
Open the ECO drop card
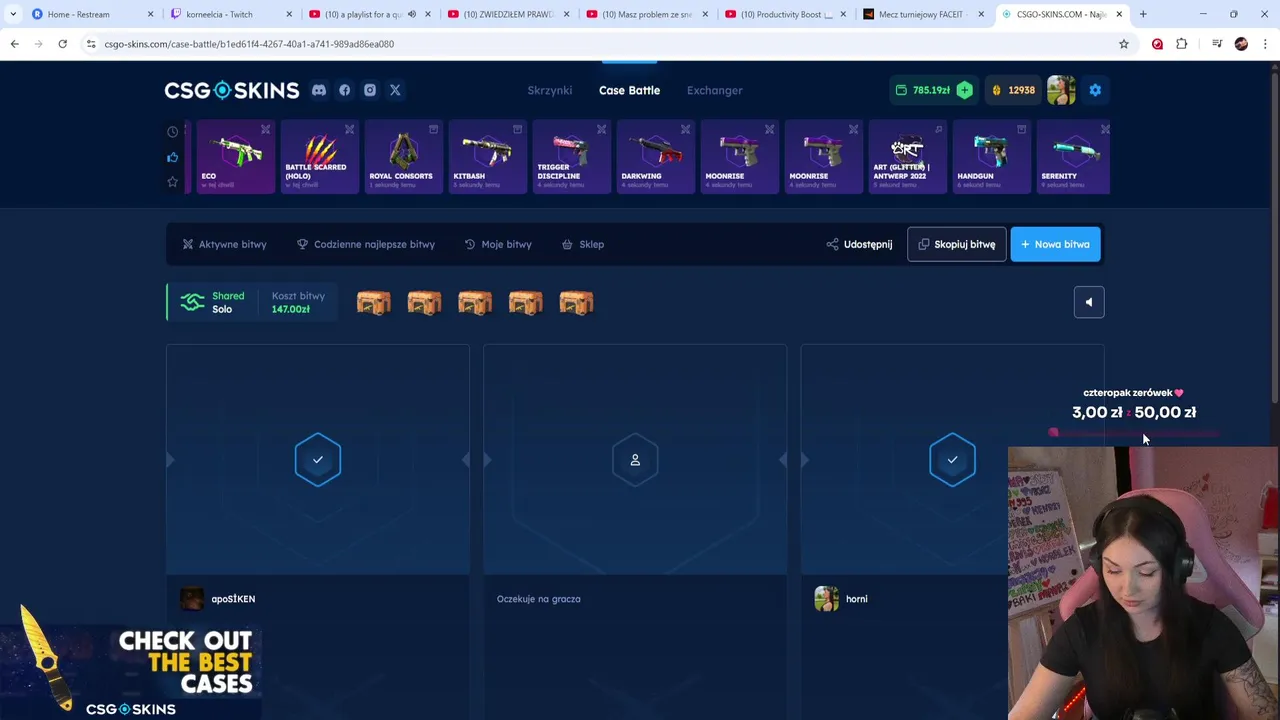[x=235, y=157]
